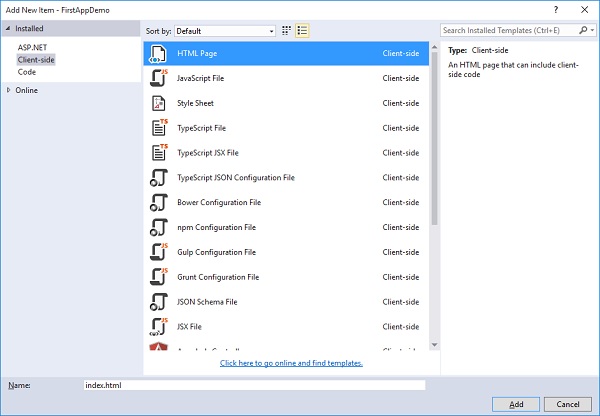The height and width of the screenshot is (416, 600).
Task: Select the Code category
Action: pos(27,72)
